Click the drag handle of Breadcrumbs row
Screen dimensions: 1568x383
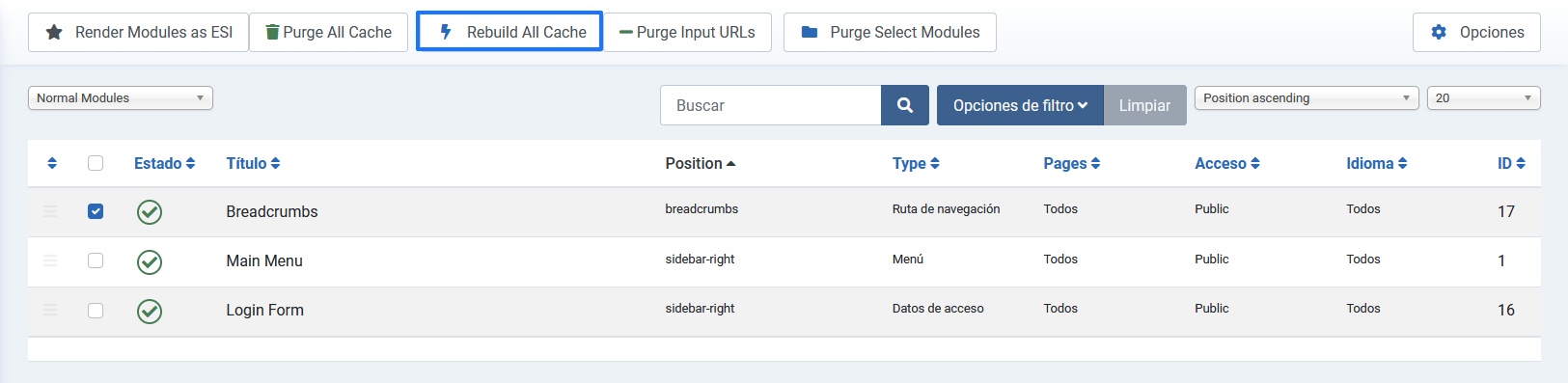(x=50, y=211)
